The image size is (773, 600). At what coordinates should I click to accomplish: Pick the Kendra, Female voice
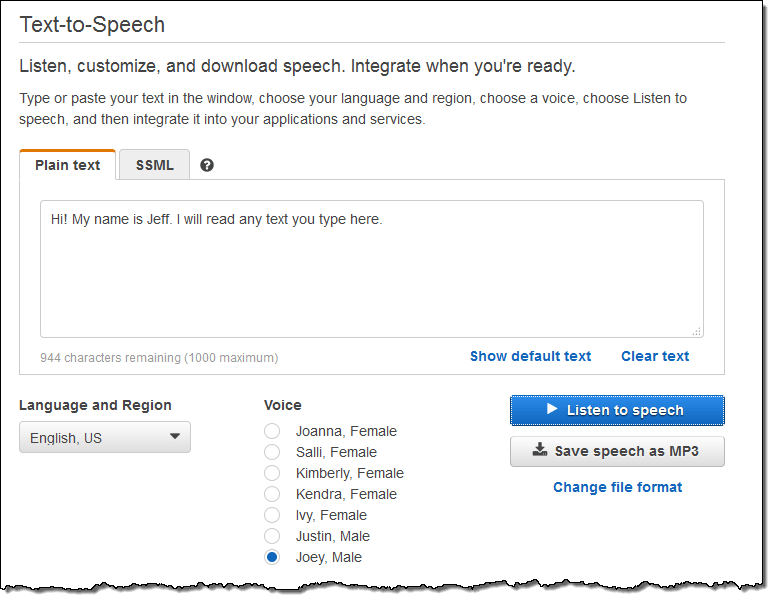pos(272,494)
